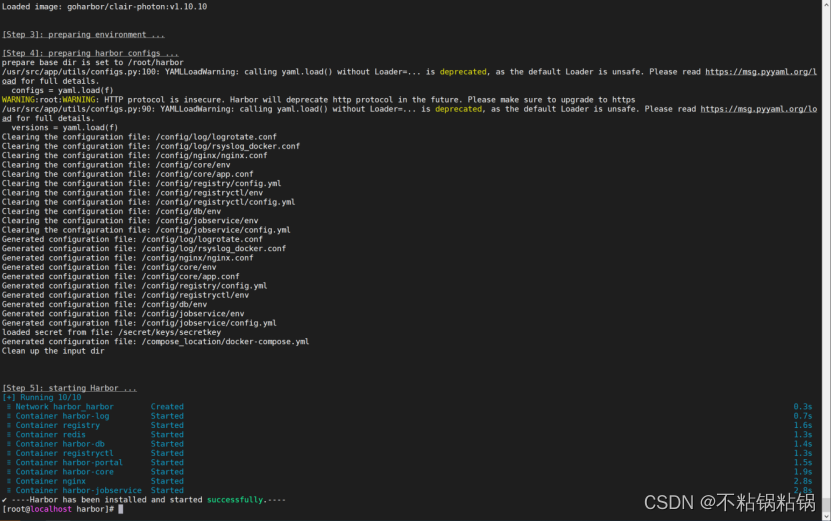The image size is (831, 522).
Task: Click the '[+] Running 10/10' status line
Action: coord(42,397)
